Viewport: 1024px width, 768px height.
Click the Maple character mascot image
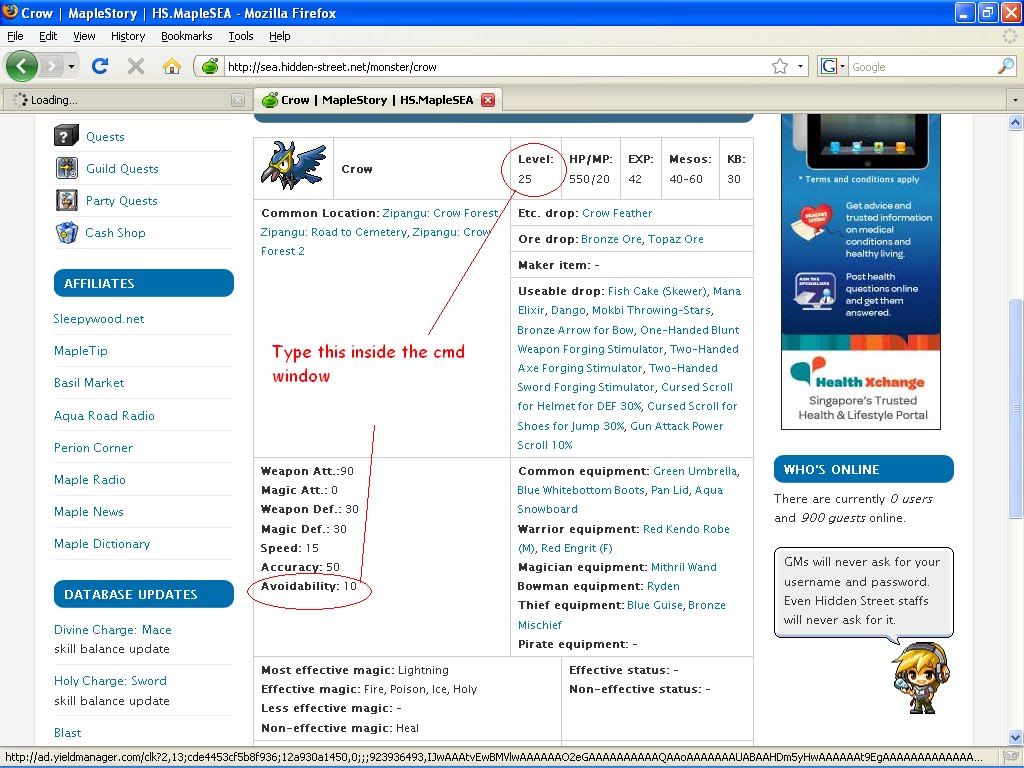(x=921, y=678)
